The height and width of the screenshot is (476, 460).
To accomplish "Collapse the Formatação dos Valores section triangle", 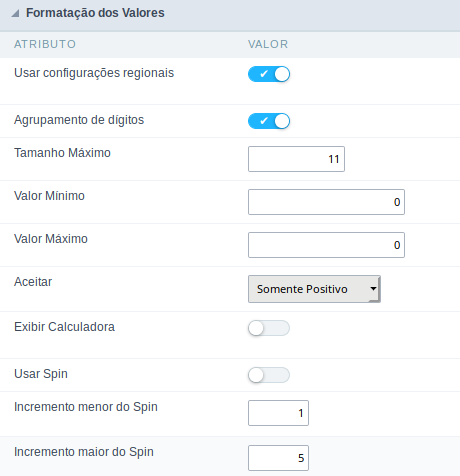I will coord(15,13).
